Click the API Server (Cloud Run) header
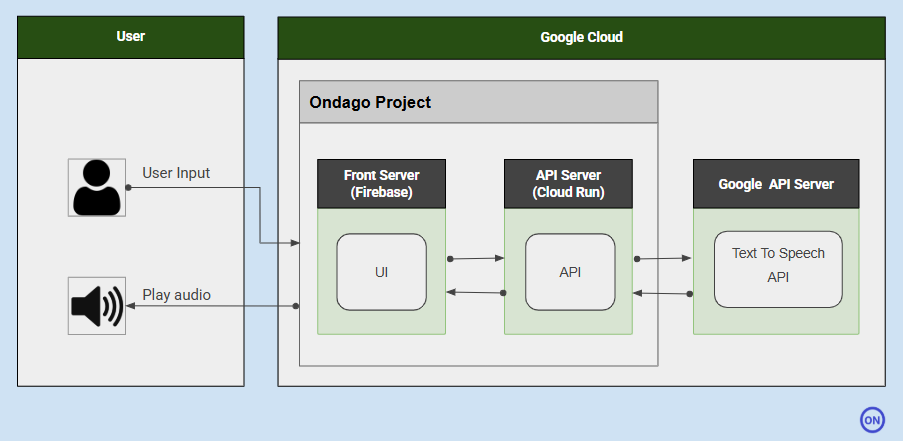 point(568,184)
